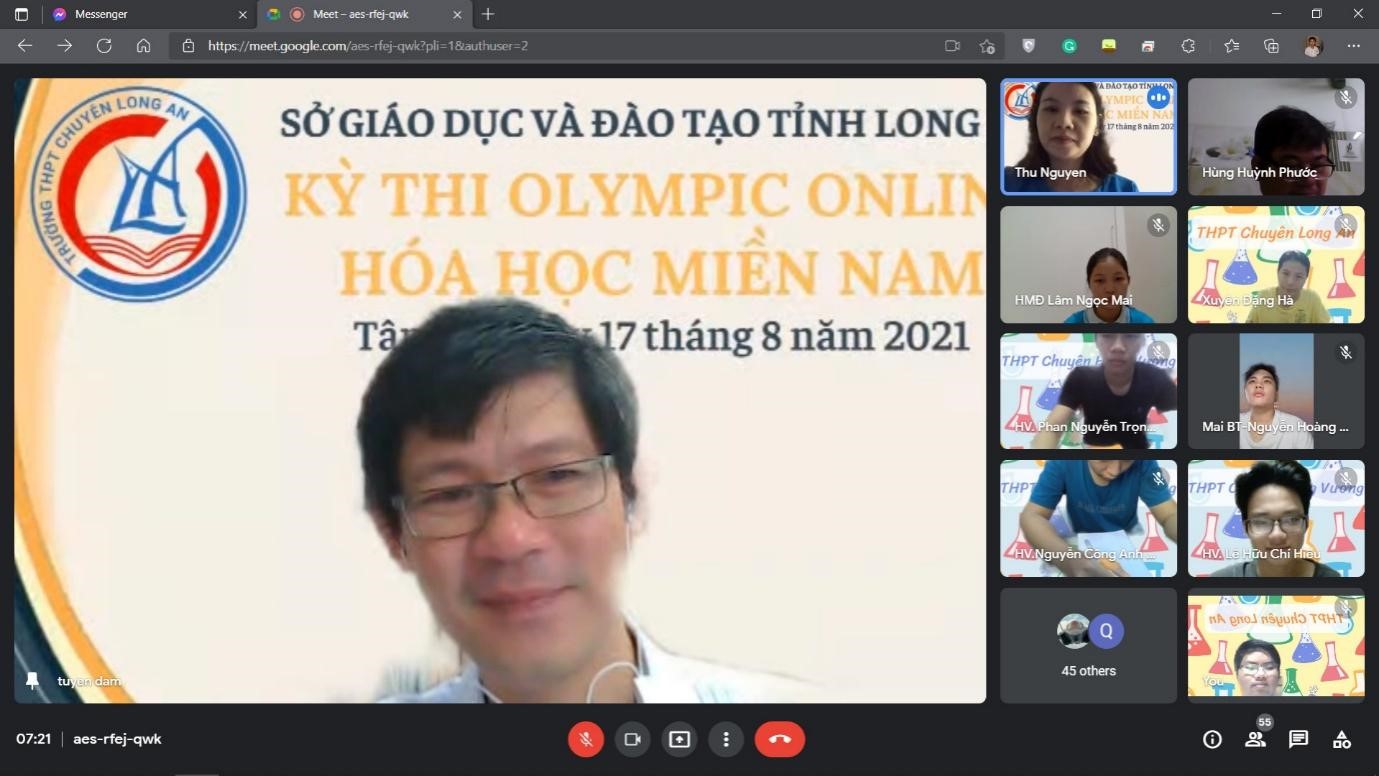
Task: Toggle the camera on or off
Action: click(x=632, y=739)
